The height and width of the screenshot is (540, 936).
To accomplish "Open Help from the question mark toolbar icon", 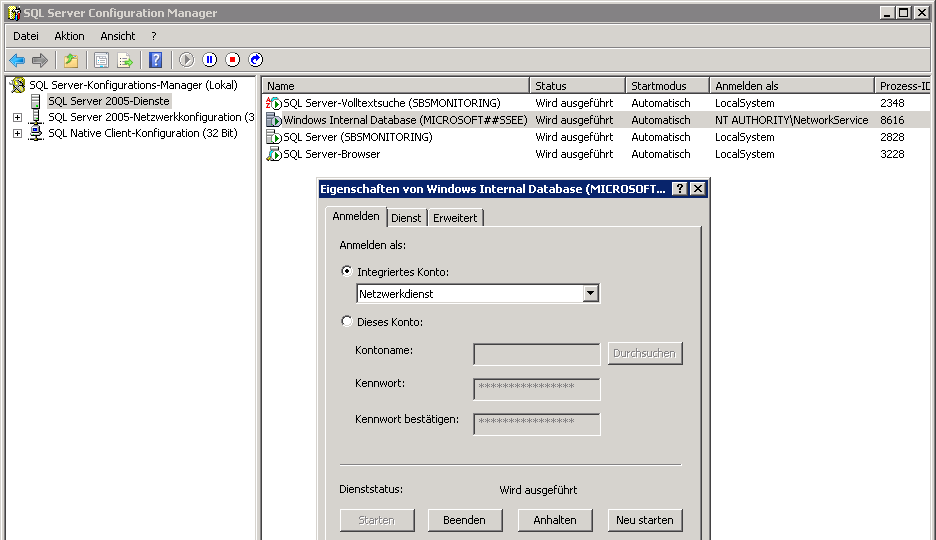I will coord(155,60).
